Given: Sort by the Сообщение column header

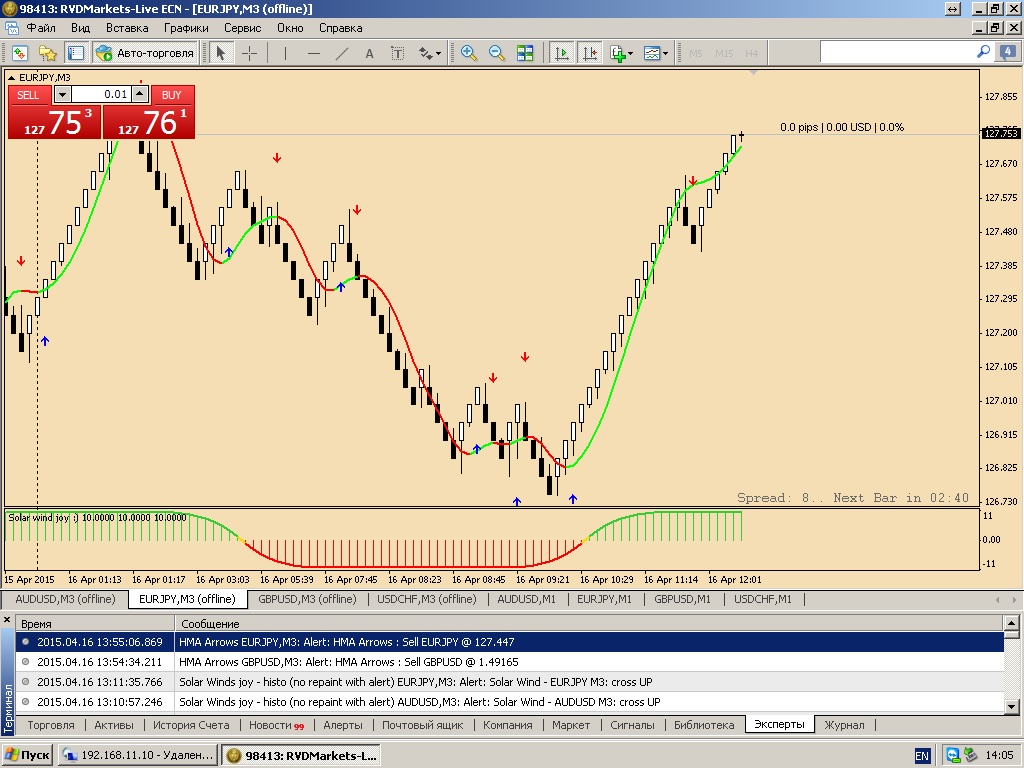Looking at the screenshot, I should point(589,624).
